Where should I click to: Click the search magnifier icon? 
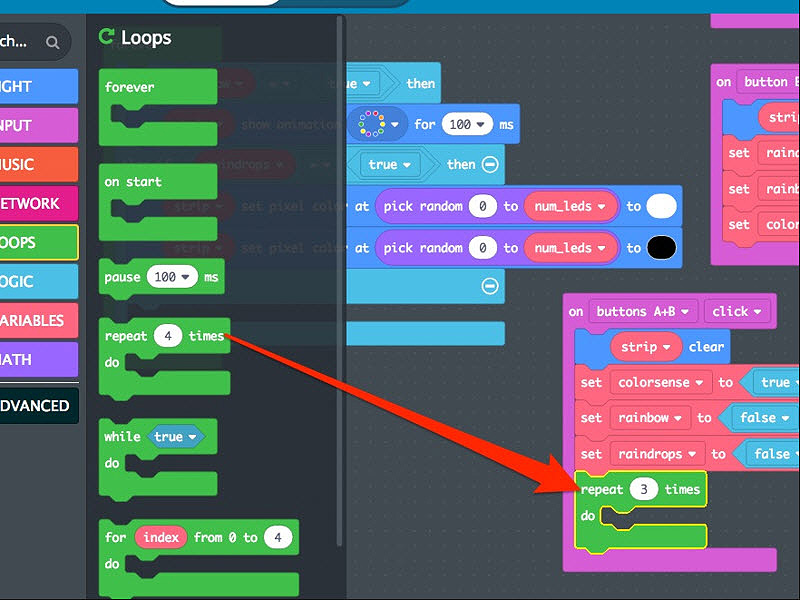click(x=53, y=42)
